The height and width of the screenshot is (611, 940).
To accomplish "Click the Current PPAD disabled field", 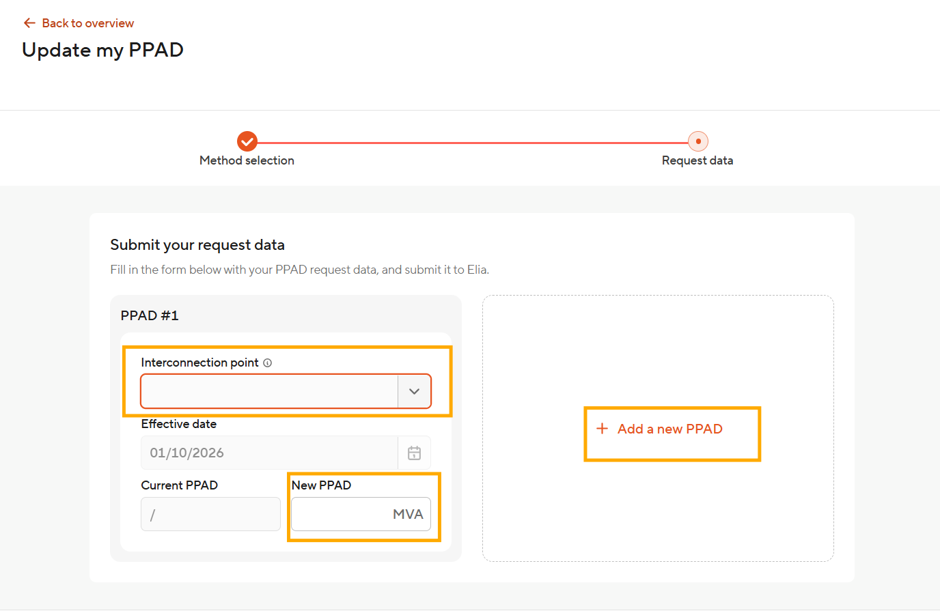I will click(210, 514).
